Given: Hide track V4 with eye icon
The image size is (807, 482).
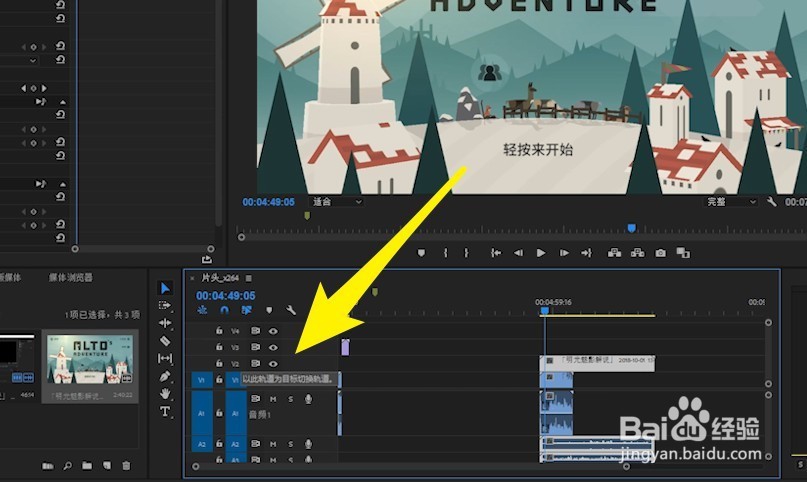Looking at the screenshot, I should coord(273,331).
